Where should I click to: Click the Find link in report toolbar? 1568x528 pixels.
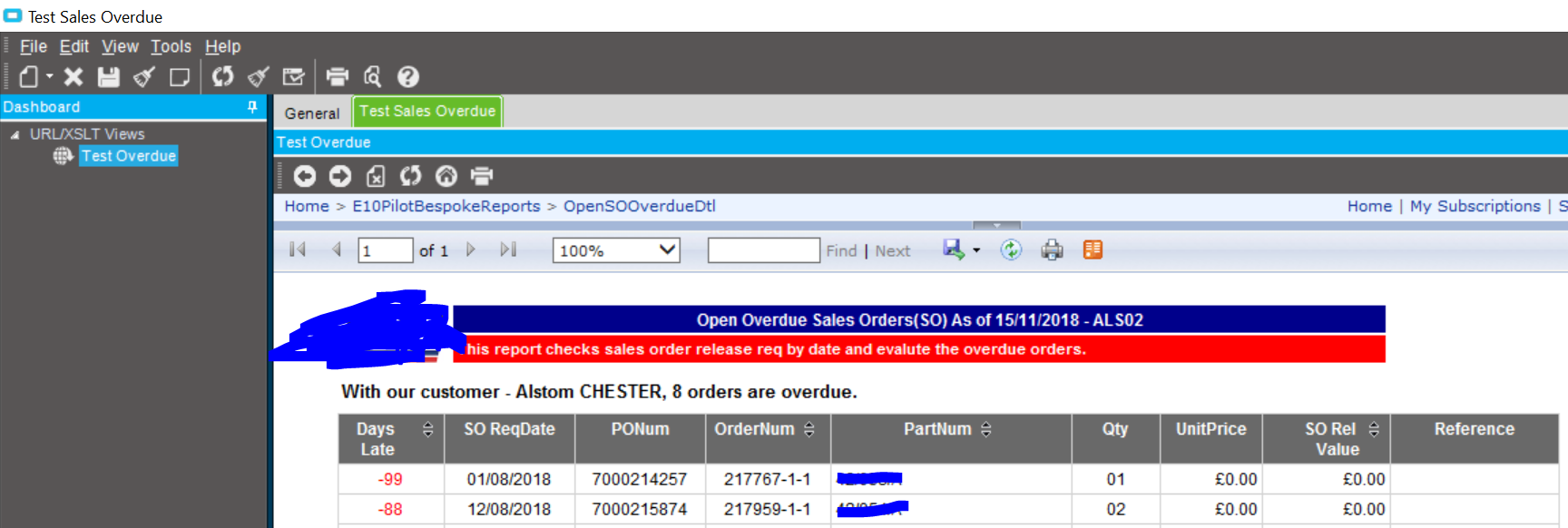841,251
